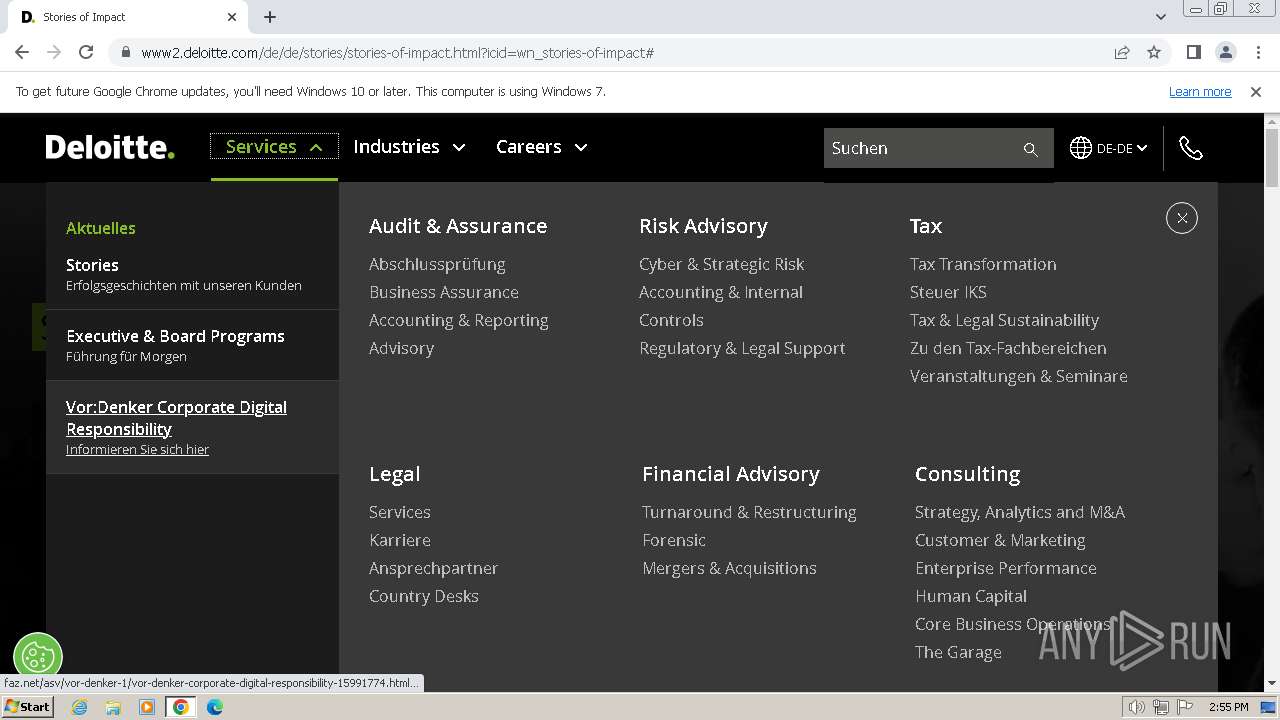Screen dimensions: 1280x720
Task: Click Accounting & Reporting Advisory
Action: pyautogui.click(x=459, y=334)
